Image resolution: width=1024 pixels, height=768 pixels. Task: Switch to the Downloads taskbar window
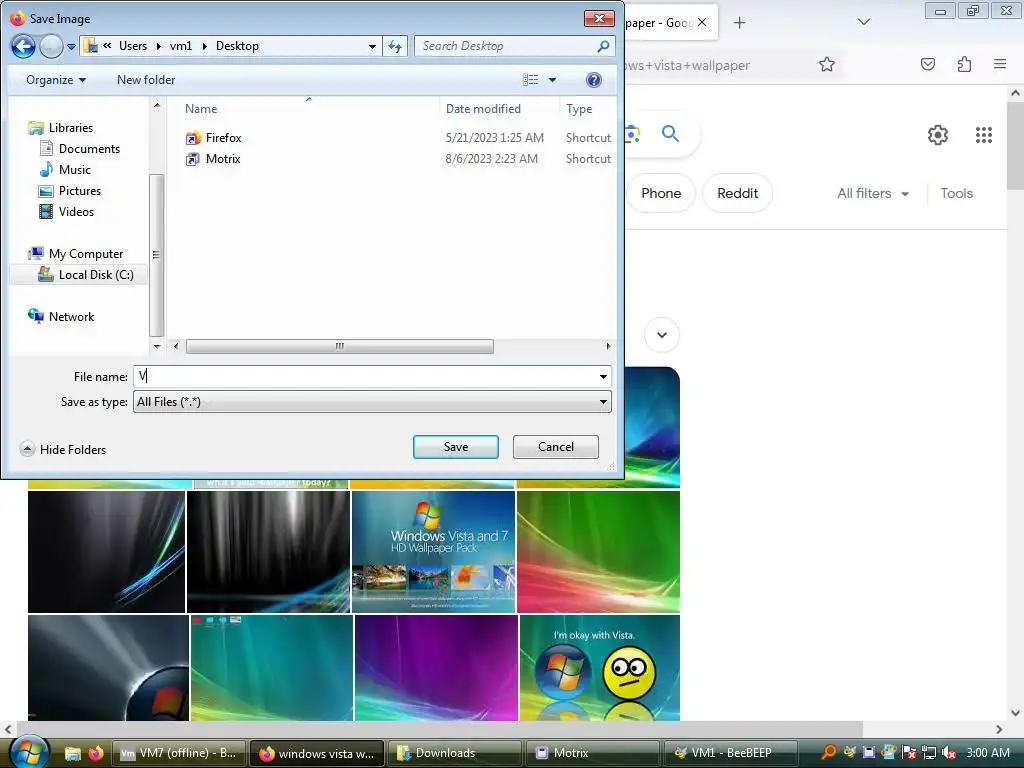pyautogui.click(x=455, y=753)
